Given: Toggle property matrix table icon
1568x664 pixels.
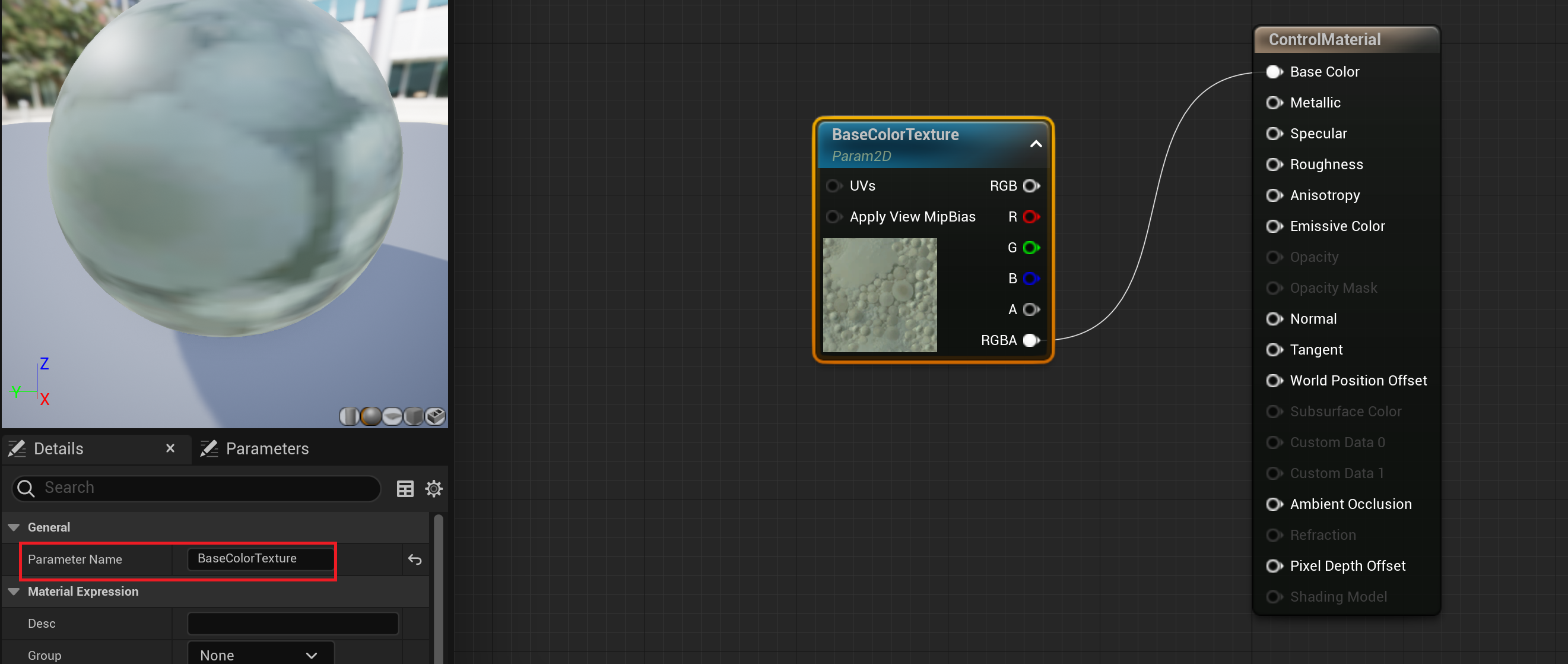Looking at the screenshot, I should click(405, 489).
